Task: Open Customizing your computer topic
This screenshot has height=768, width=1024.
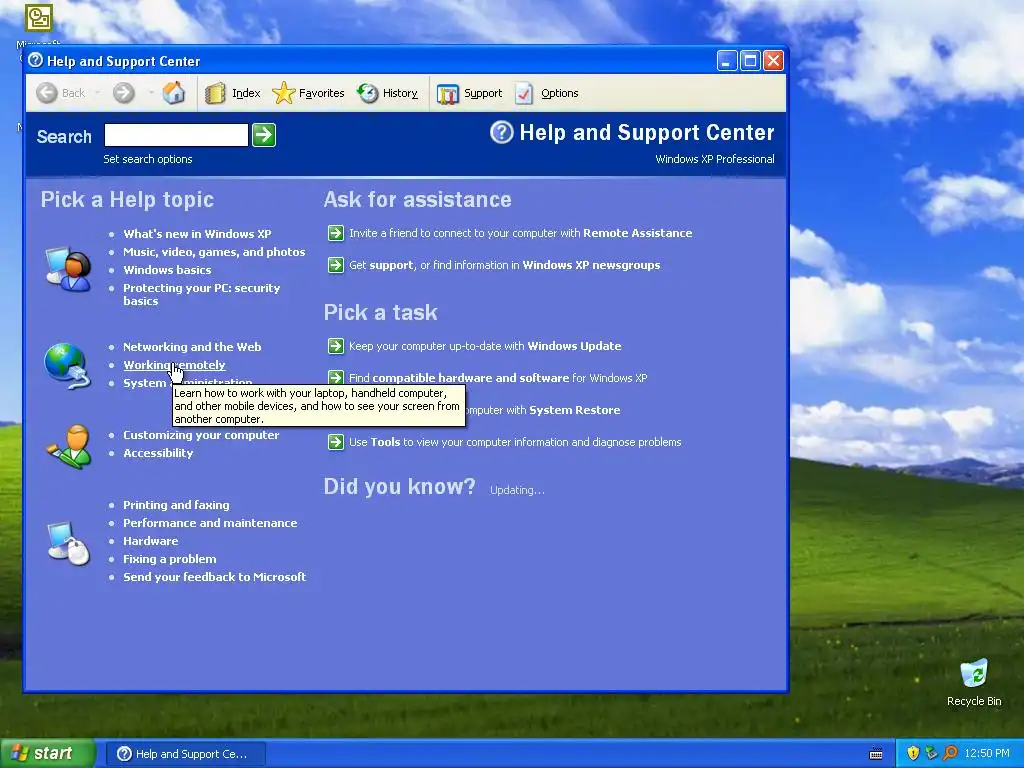Action: point(201,435)
